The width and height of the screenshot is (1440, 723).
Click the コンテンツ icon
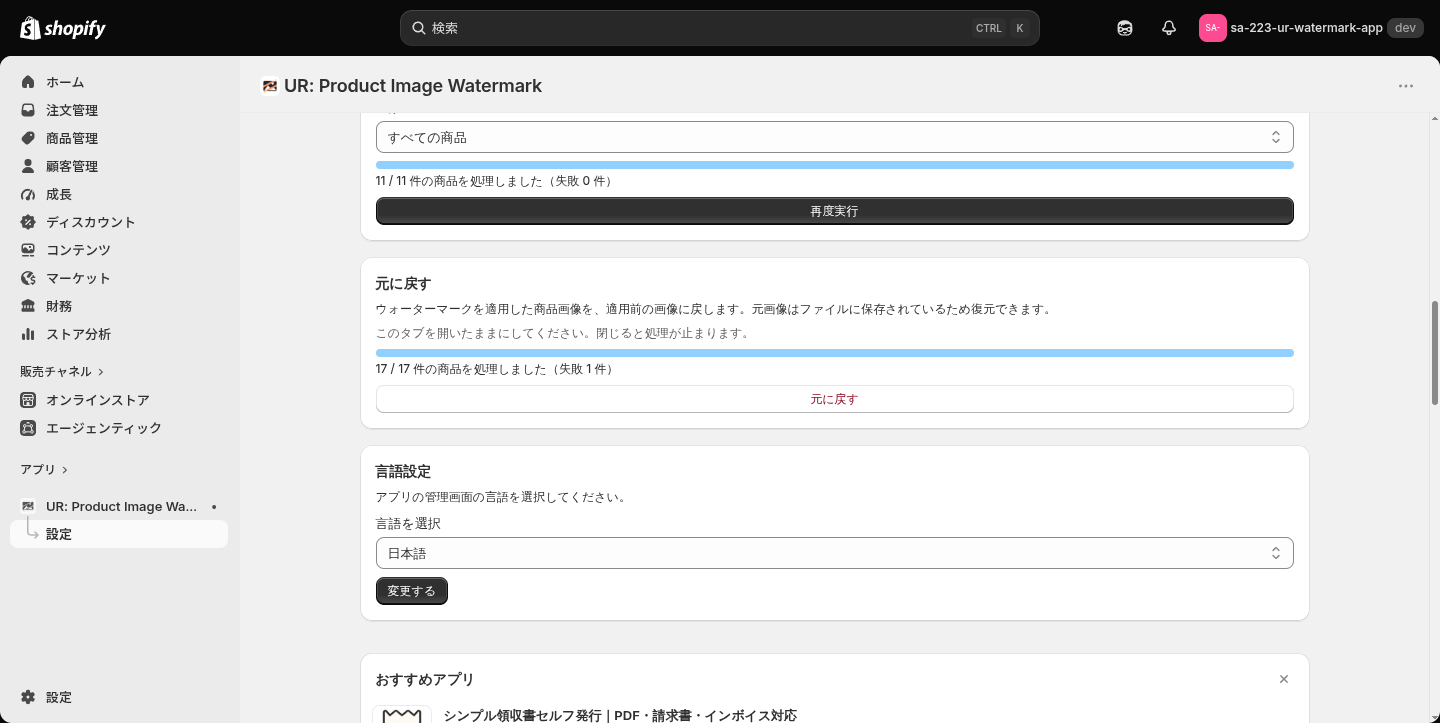tap(28, 250)
